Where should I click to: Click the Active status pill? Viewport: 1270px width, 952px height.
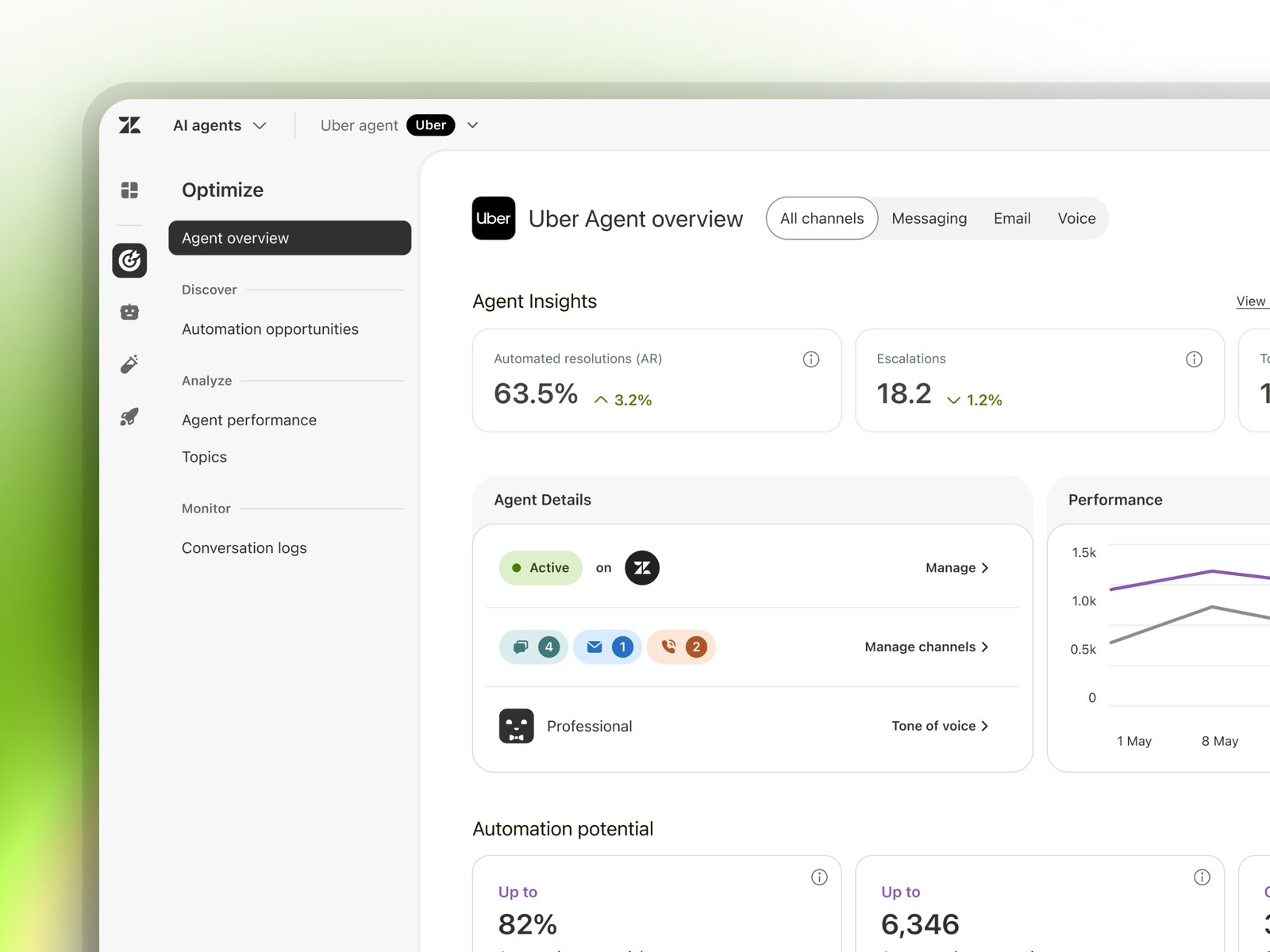tap(541, 568)
